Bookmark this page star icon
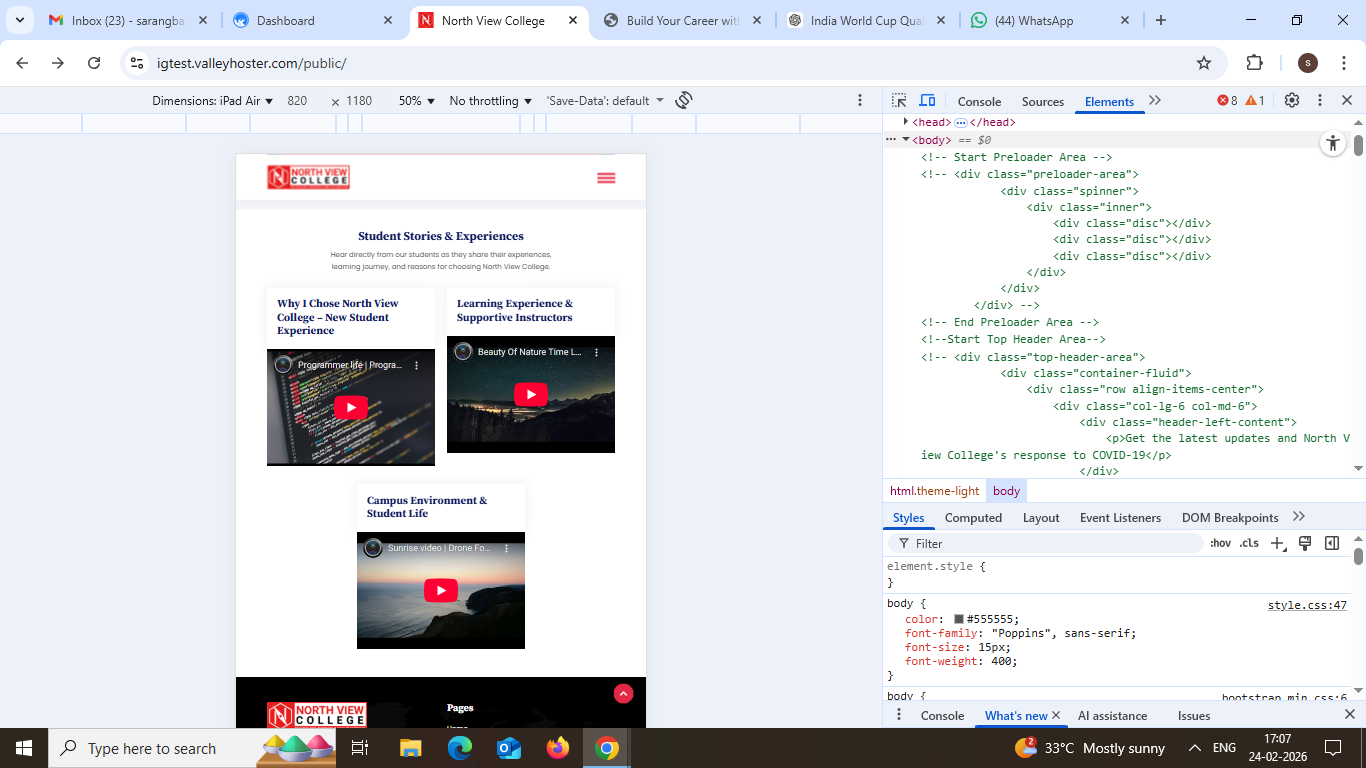 (x=1204, y=63)
